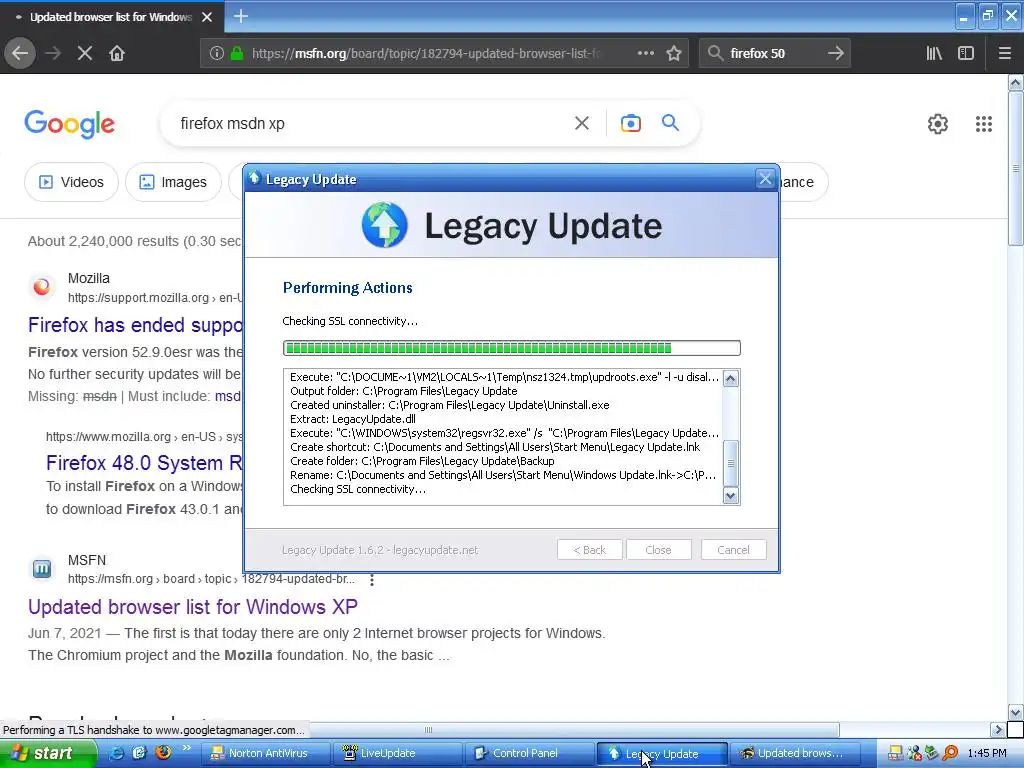Bookmark this page with star icon
Screen dimensions: 1024x768
click(x=674, y=53)
